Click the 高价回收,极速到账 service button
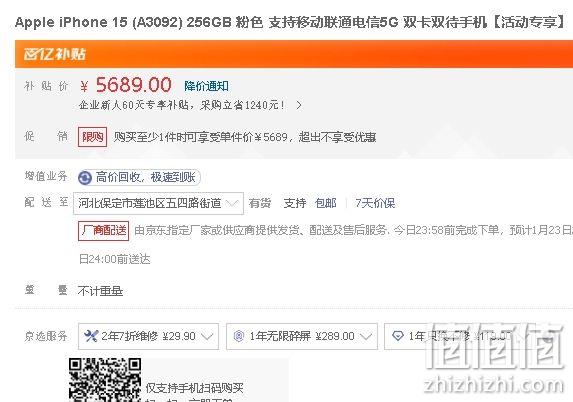The width and height of the screenshot is (573, 402). point(139,178)
